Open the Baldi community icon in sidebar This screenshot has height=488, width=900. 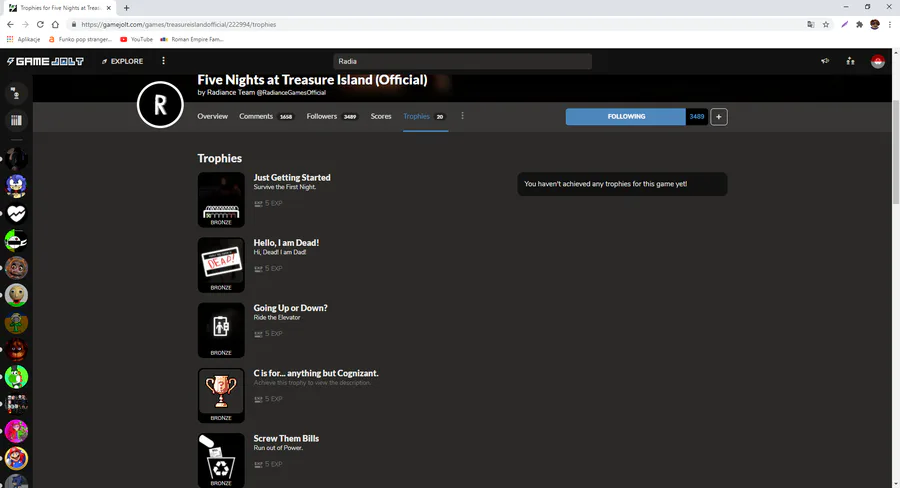(x=16, y=295)
